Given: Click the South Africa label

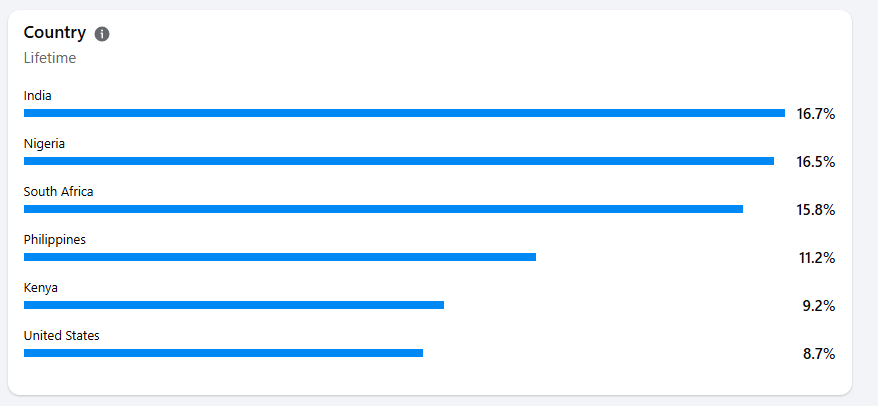Looking at the screenshot, I should (x=58, y=192).
